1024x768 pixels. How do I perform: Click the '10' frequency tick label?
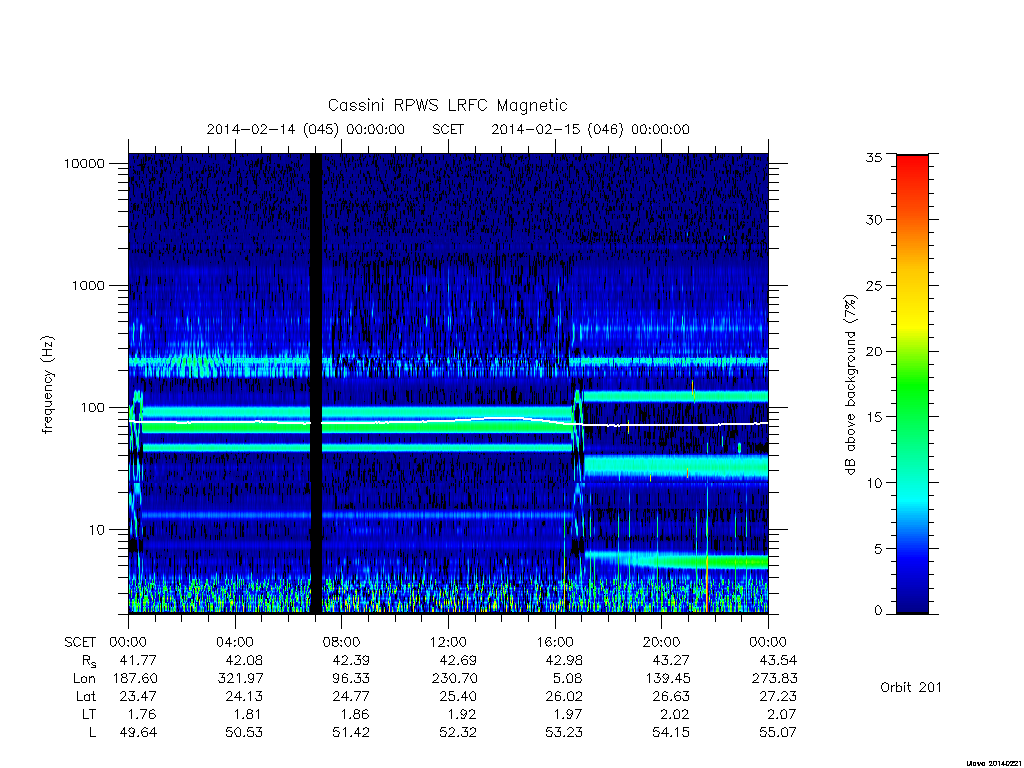pos(97,530)
